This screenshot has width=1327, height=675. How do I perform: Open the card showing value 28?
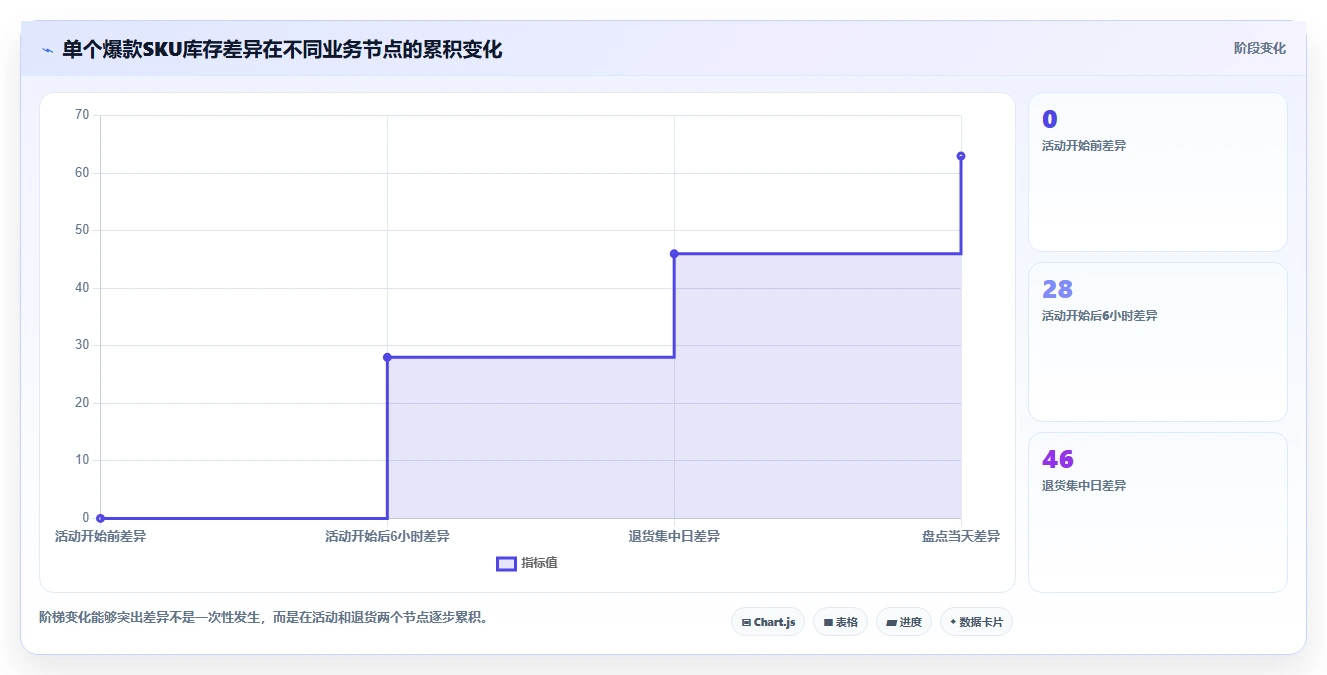pos(1157,342)
